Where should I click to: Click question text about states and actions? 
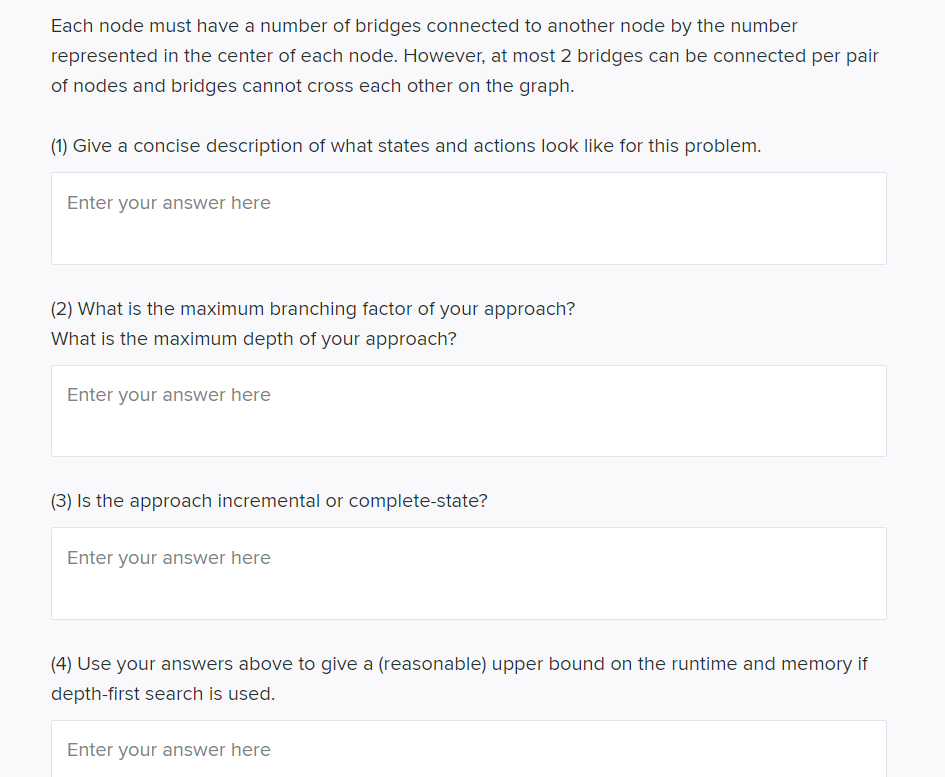click(406, 146)
